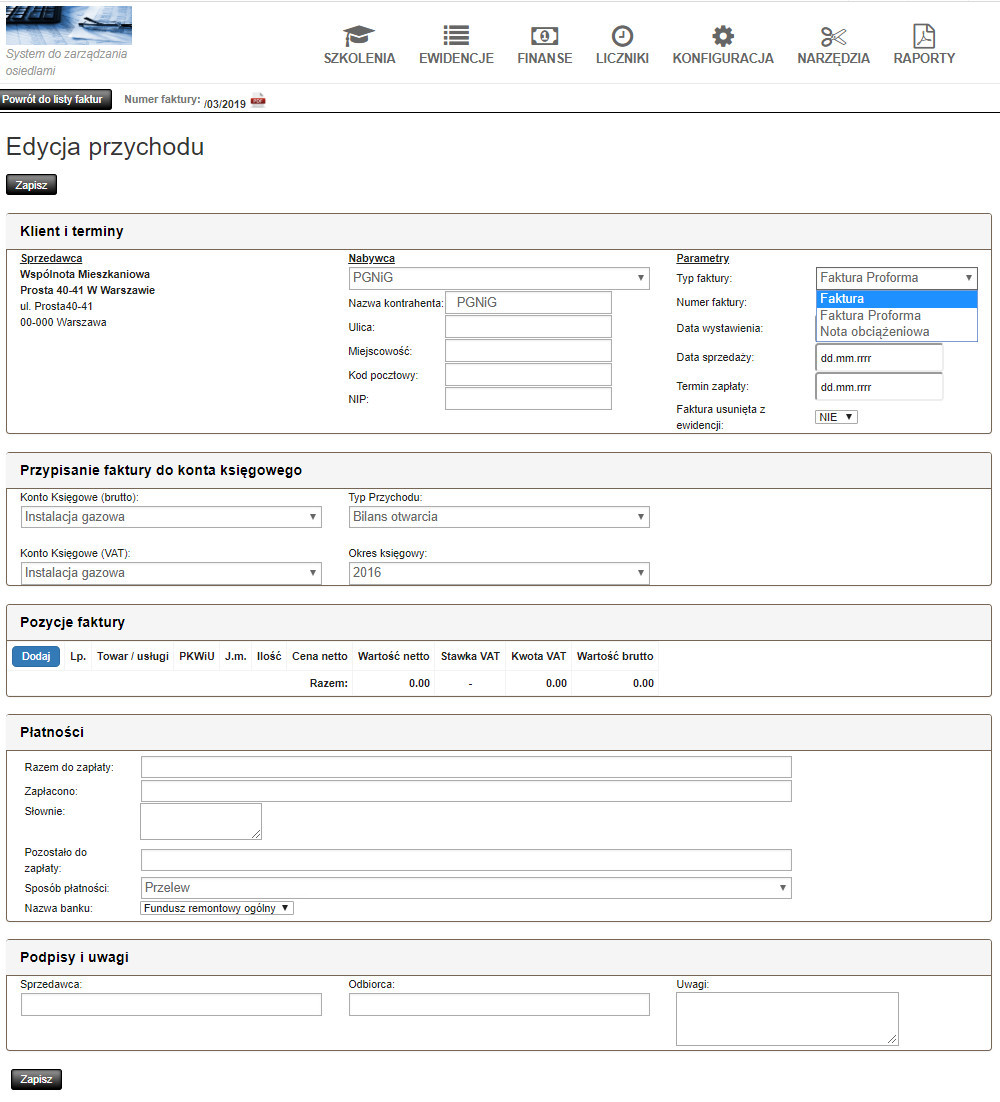This screenshot has width=1000, height=1102.
Task: Click the Ewidencje list icon
Action: (456, 35)
